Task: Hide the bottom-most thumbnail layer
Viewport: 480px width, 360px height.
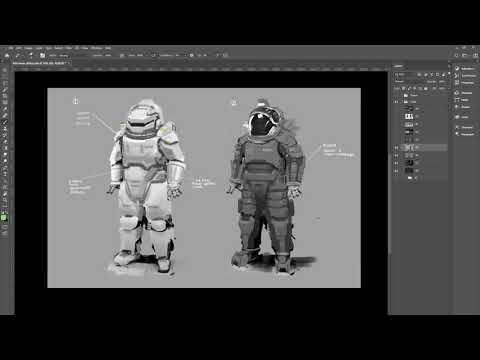Action: [397, 171]
